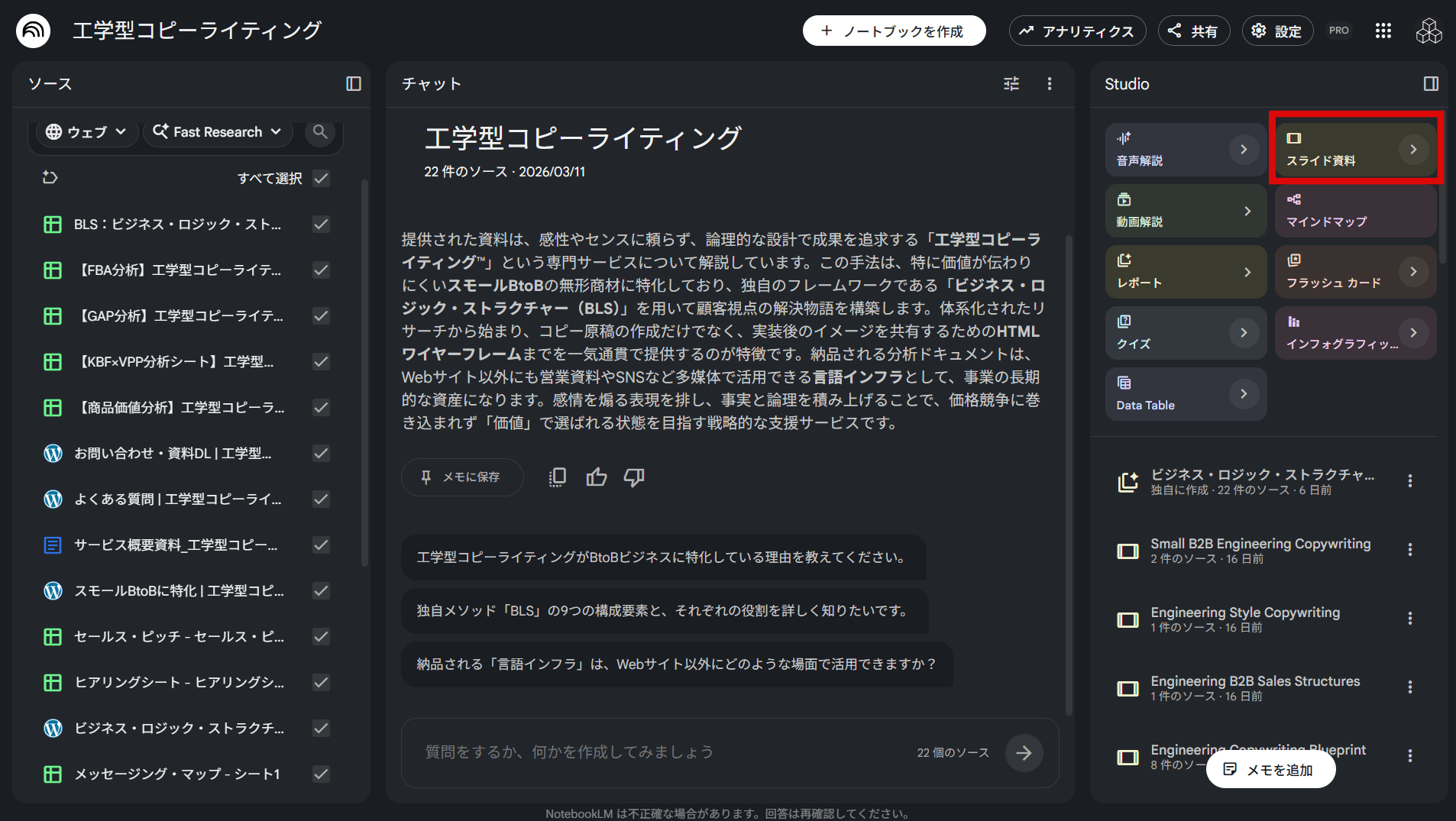Open more options for Small B2B Engineering Copywriting
The width and height of the screenshot is (1456, 821).
[x=1410, y=550]
